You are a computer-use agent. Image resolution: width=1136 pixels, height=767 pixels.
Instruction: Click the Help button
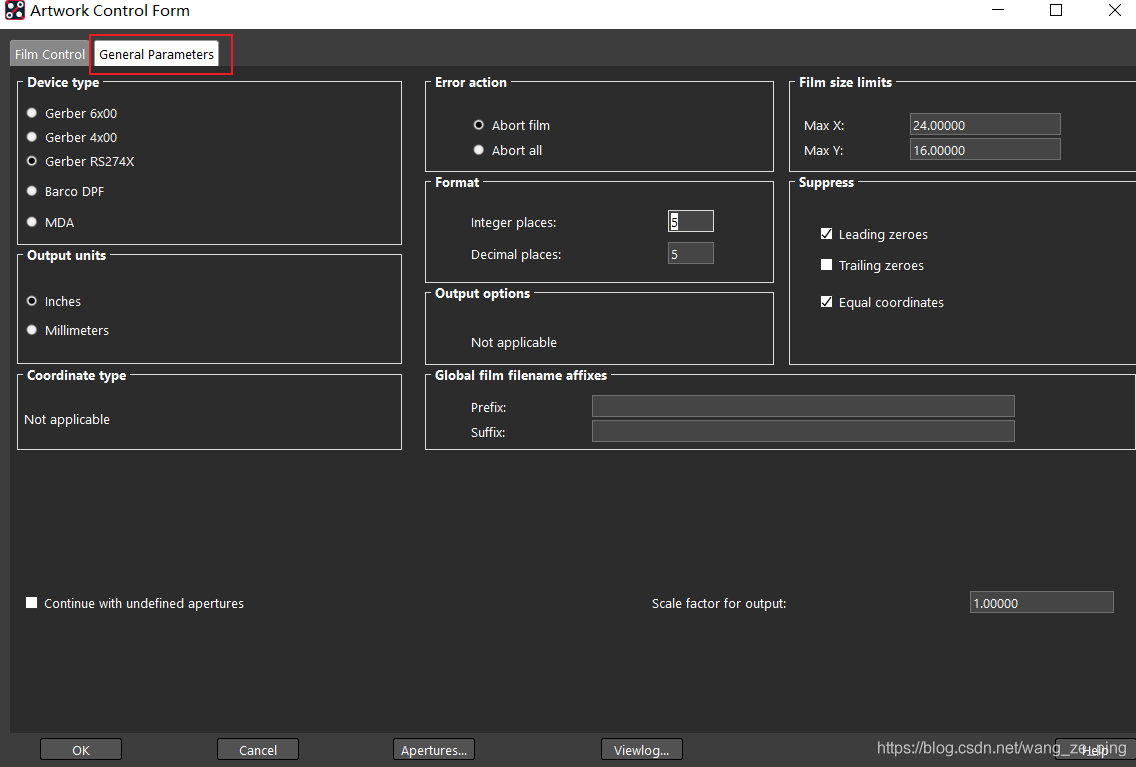pyautogui.click(x=1095, y=750)
